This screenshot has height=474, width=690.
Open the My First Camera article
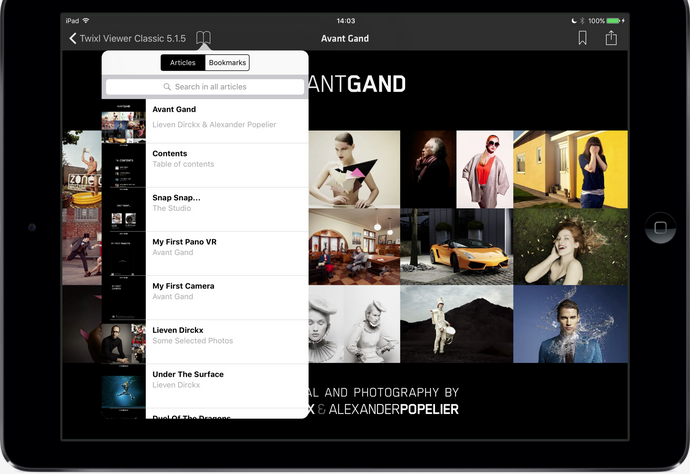pos(205,298)
